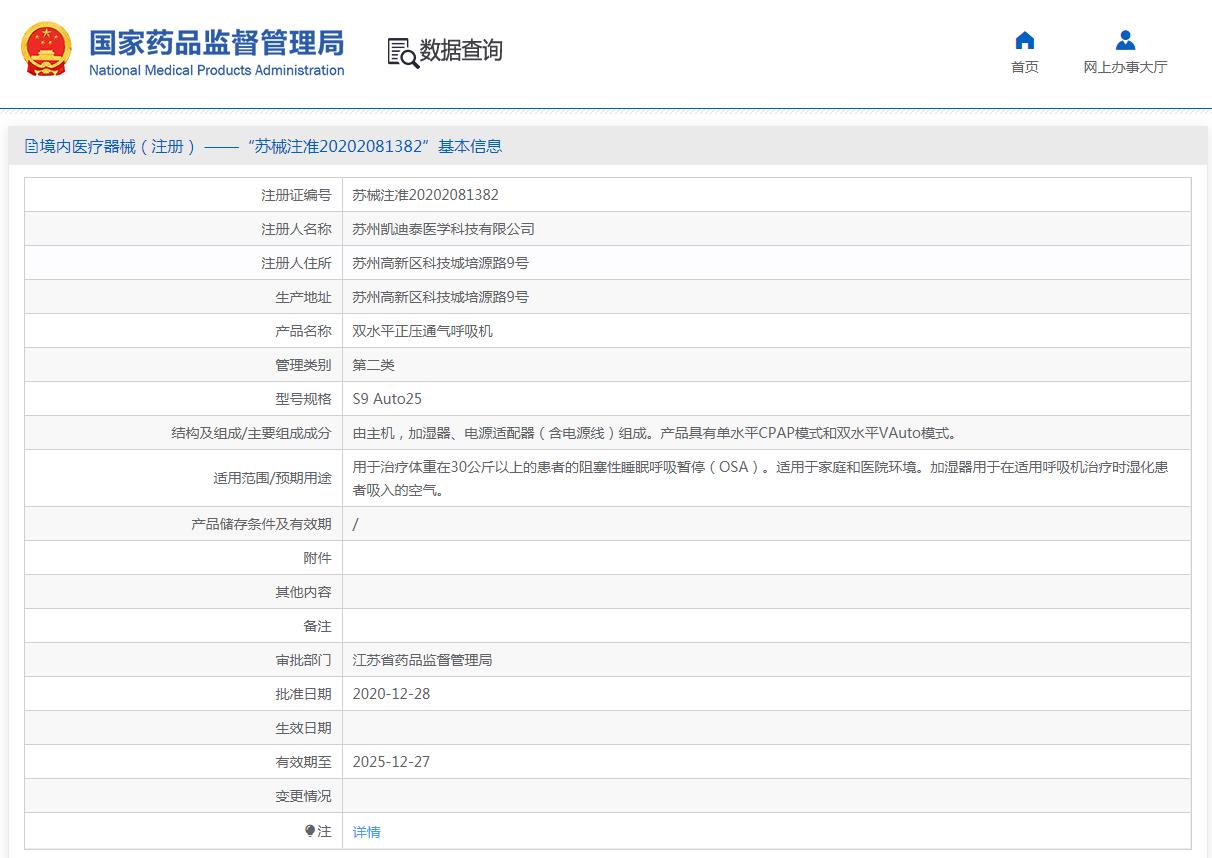Go to 首页 via the house icon
The image size is (1212, 858).
click(1025, 40)
